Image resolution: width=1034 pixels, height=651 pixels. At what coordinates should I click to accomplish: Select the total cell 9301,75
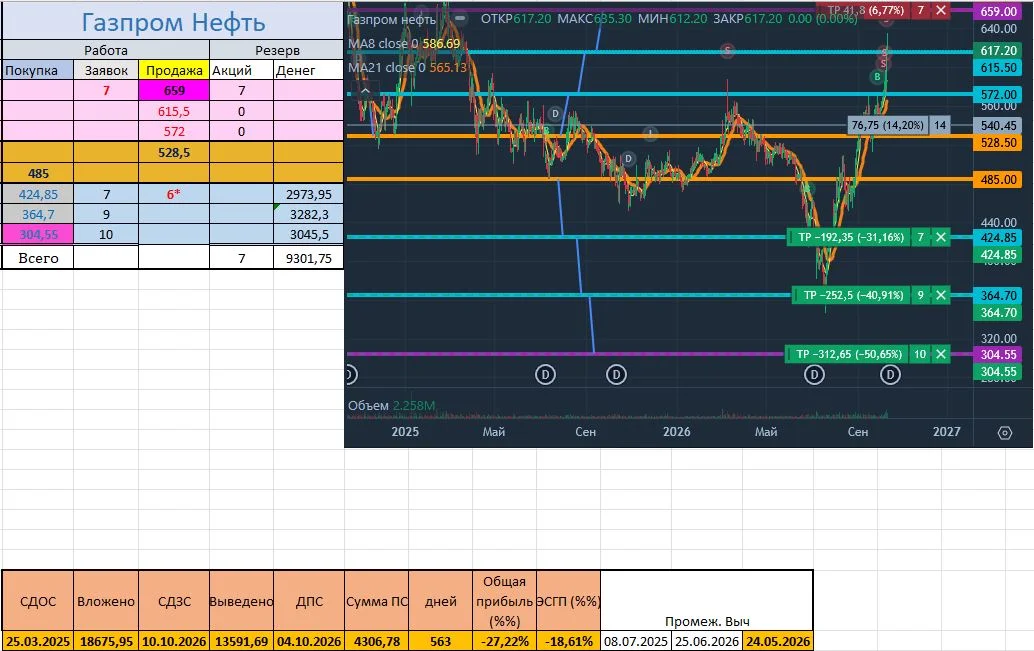[309, 258]
